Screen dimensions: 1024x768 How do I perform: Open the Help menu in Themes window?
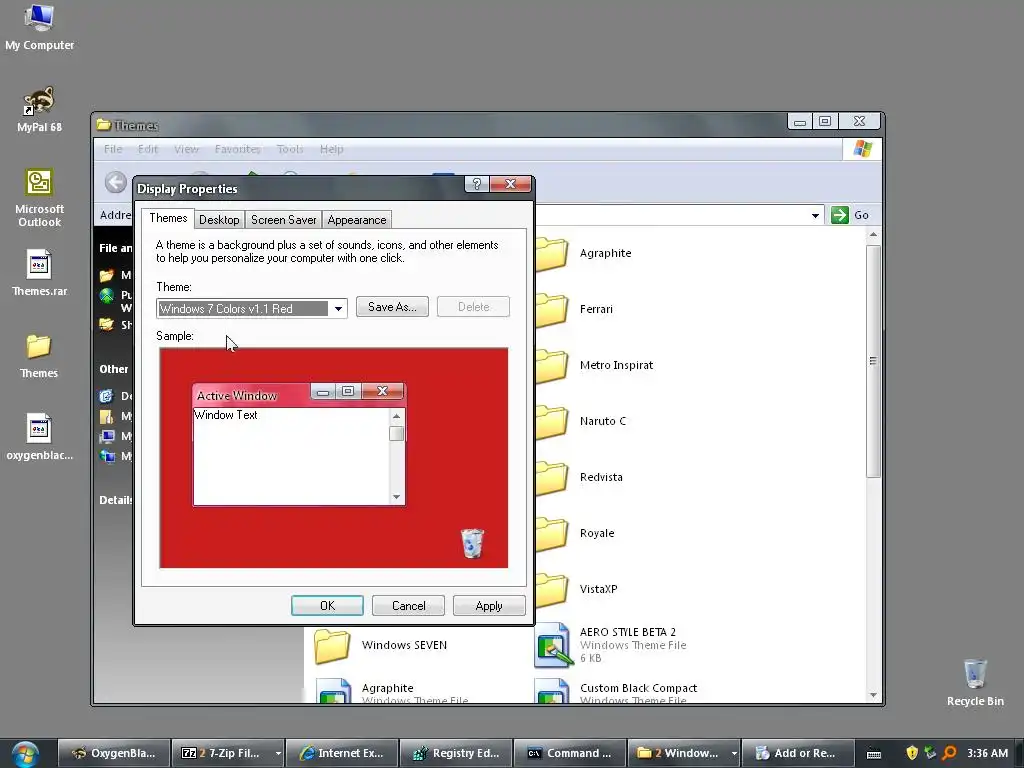pos(332,149)
